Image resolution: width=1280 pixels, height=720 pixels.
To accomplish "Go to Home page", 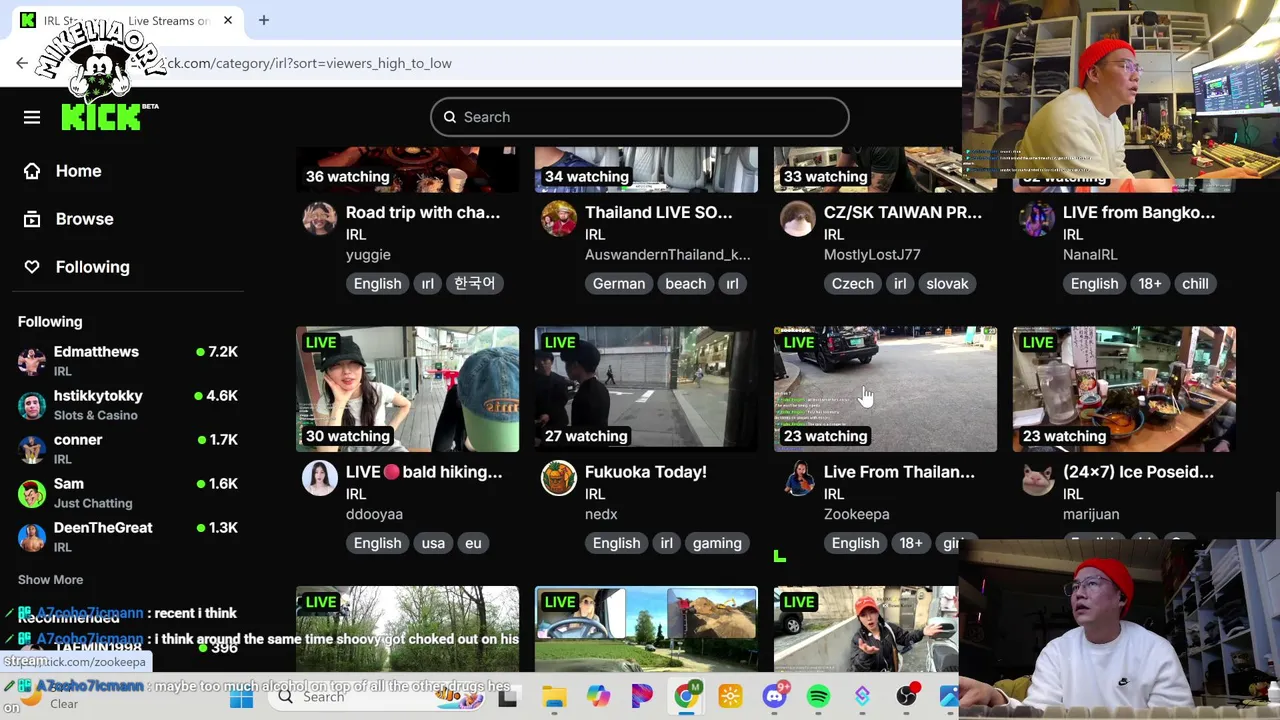I will (x=78, y=171).
